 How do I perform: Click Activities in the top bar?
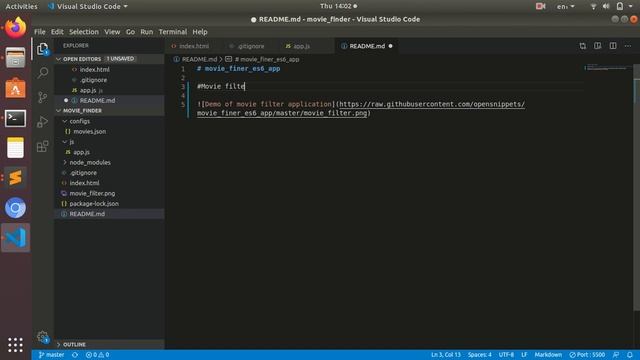[21, 6]
